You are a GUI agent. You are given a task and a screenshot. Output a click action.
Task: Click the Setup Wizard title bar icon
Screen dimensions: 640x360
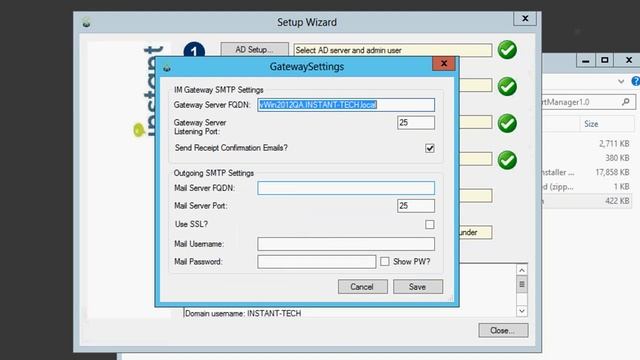coord(86,22)
